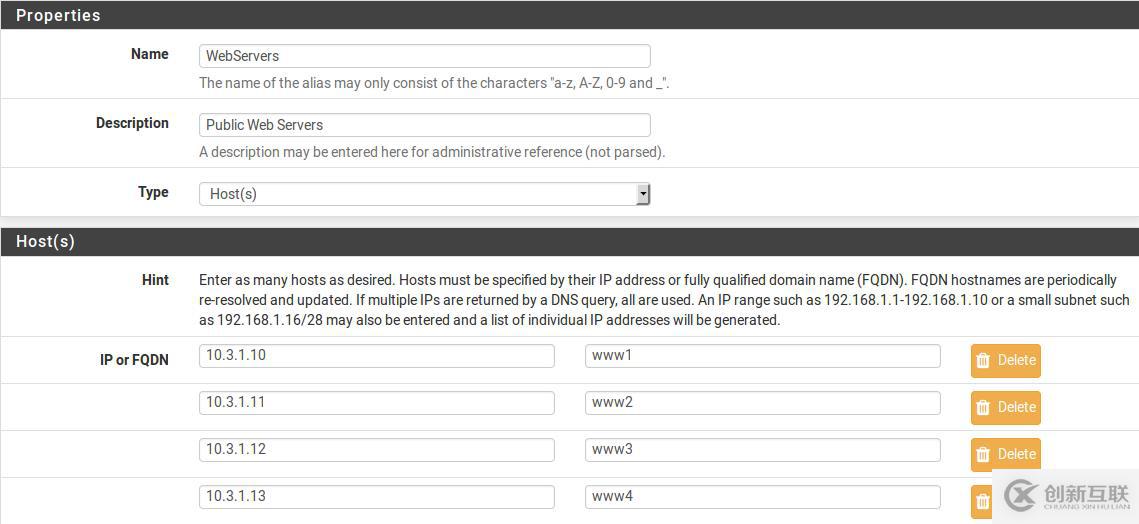Click the Properties section header
This screenshot has height=524, width=1139.
click(x=569, y=15)
